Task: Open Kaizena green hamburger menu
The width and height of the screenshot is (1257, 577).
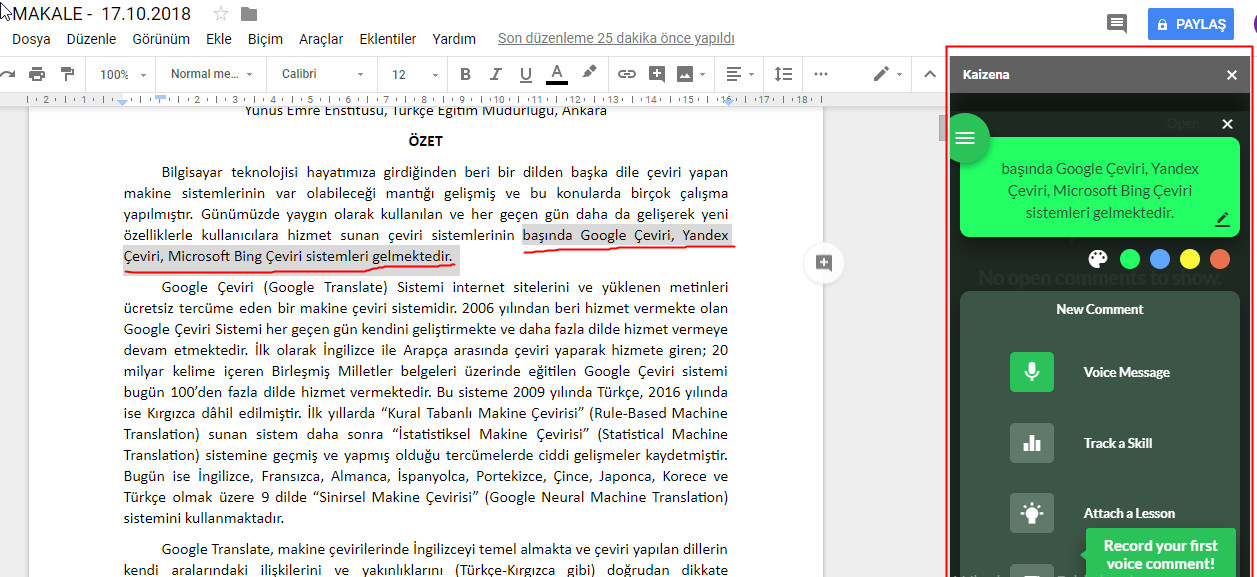Action: [x=965, y=138]
